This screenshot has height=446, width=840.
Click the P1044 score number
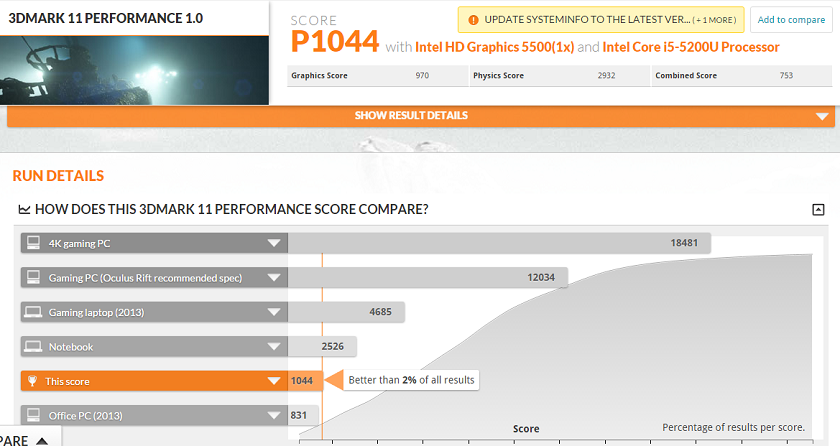335,42
